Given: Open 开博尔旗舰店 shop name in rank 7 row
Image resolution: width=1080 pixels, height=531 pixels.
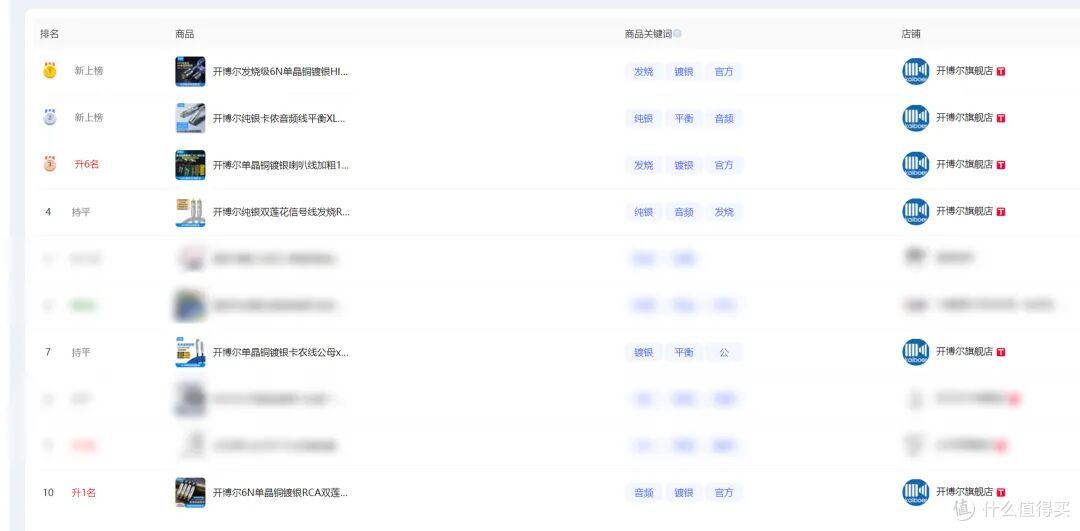Looking at the screenshot, I should pos(964,351).
